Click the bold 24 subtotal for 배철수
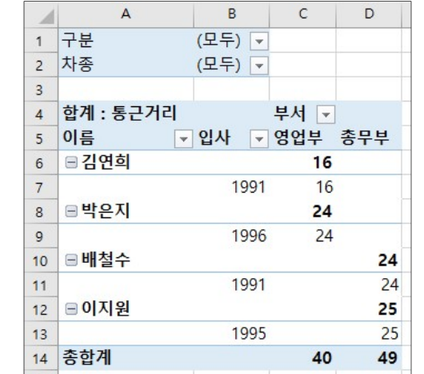 click(369, 260)
